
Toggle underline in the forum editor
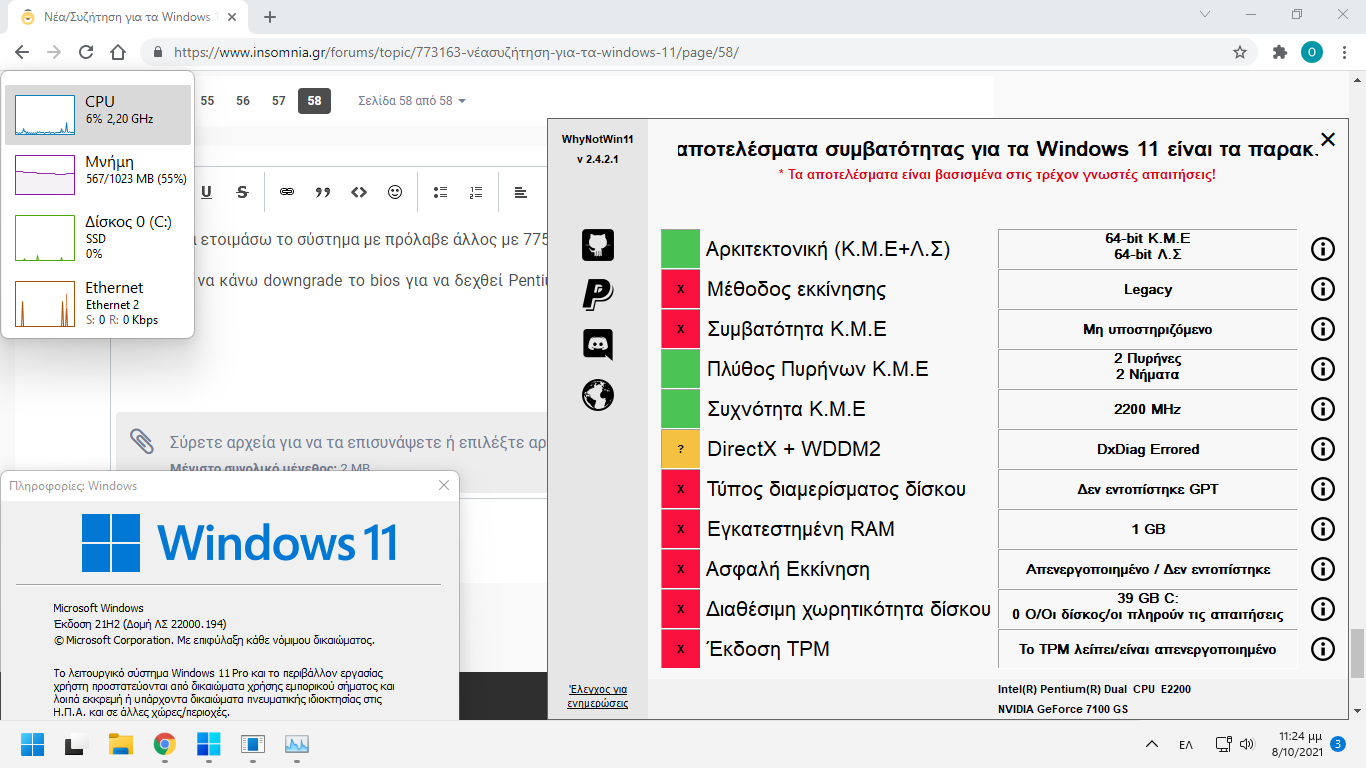(207, 192)
